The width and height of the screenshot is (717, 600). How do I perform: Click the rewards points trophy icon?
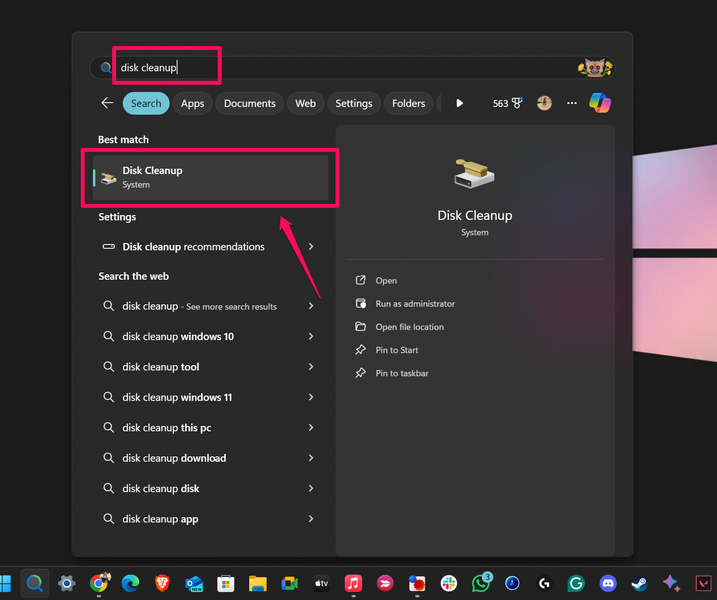click(x=517, y=103)
